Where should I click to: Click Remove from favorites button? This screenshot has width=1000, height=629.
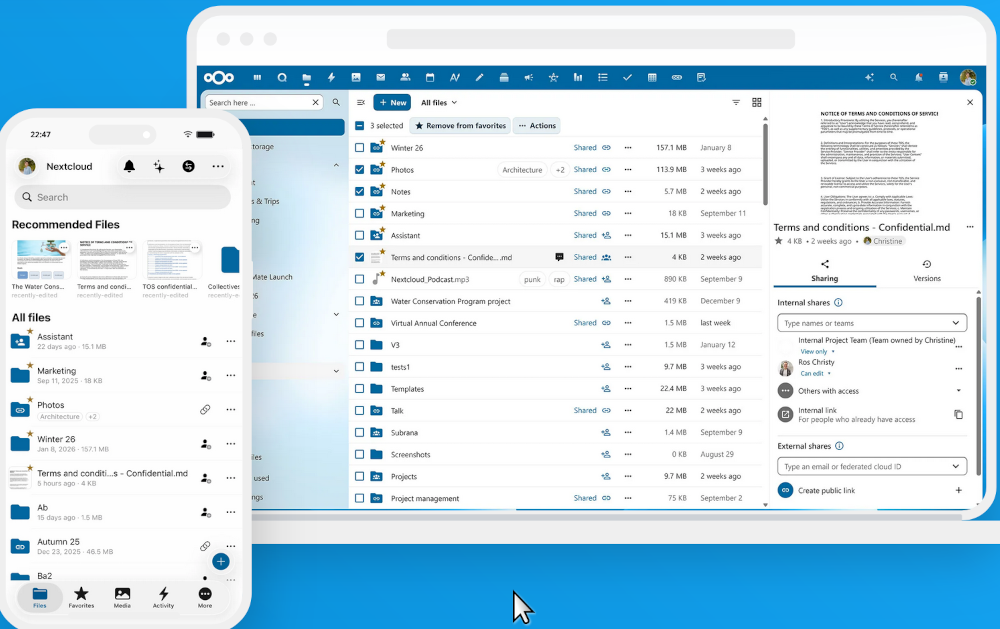click(x=460, y=126)
